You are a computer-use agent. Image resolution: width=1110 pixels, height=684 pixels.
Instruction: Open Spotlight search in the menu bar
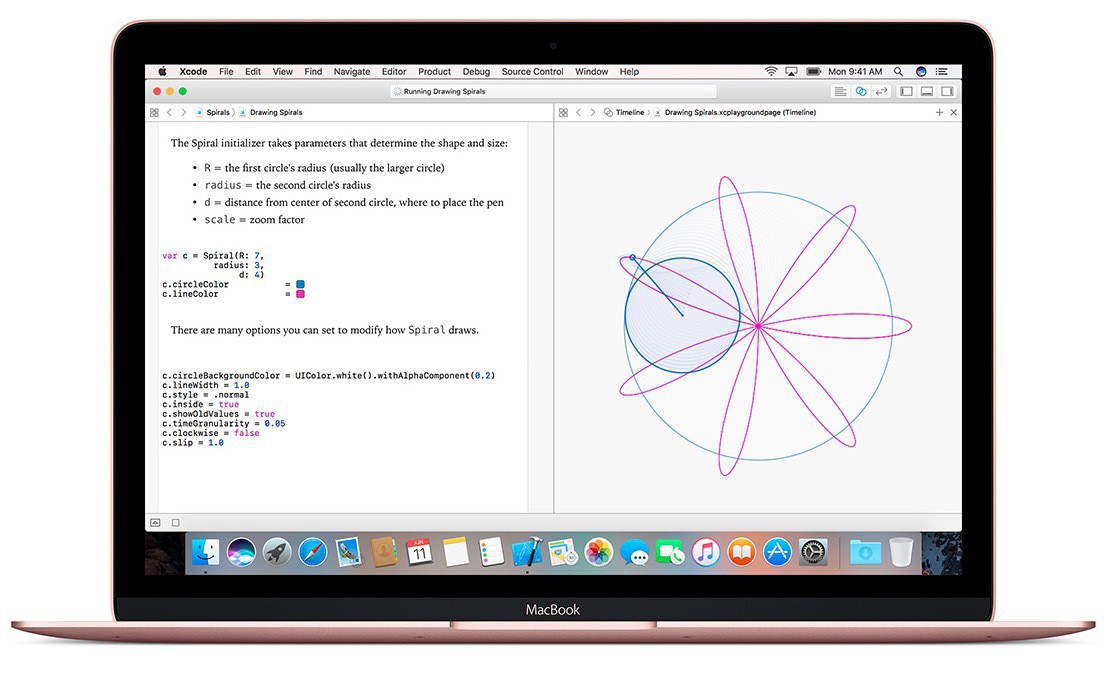(x=898, y=72)
